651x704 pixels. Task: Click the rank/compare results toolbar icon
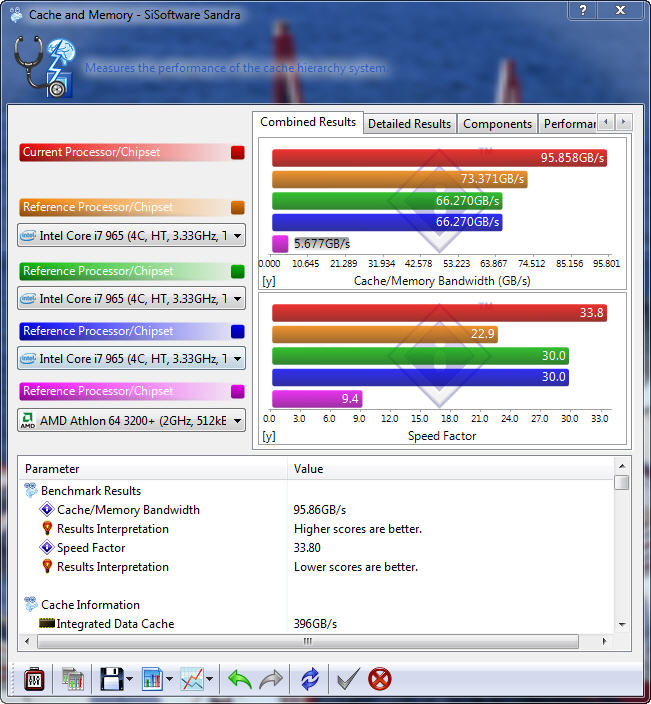tap(72, 679)
